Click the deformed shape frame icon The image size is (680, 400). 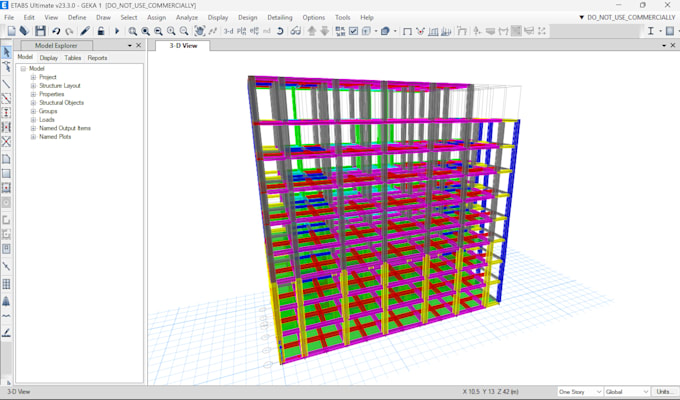[420, 31]
